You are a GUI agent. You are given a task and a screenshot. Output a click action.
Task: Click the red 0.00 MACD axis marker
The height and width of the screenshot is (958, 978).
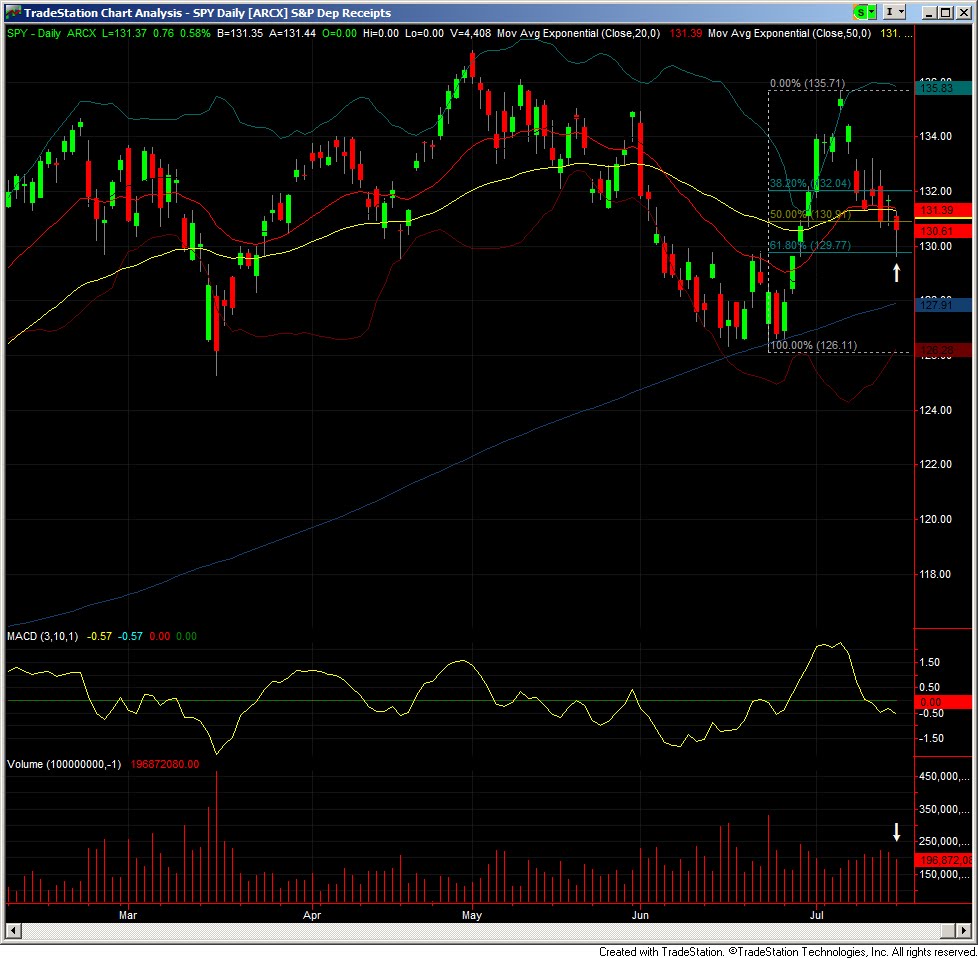click(x=943, y=702)
